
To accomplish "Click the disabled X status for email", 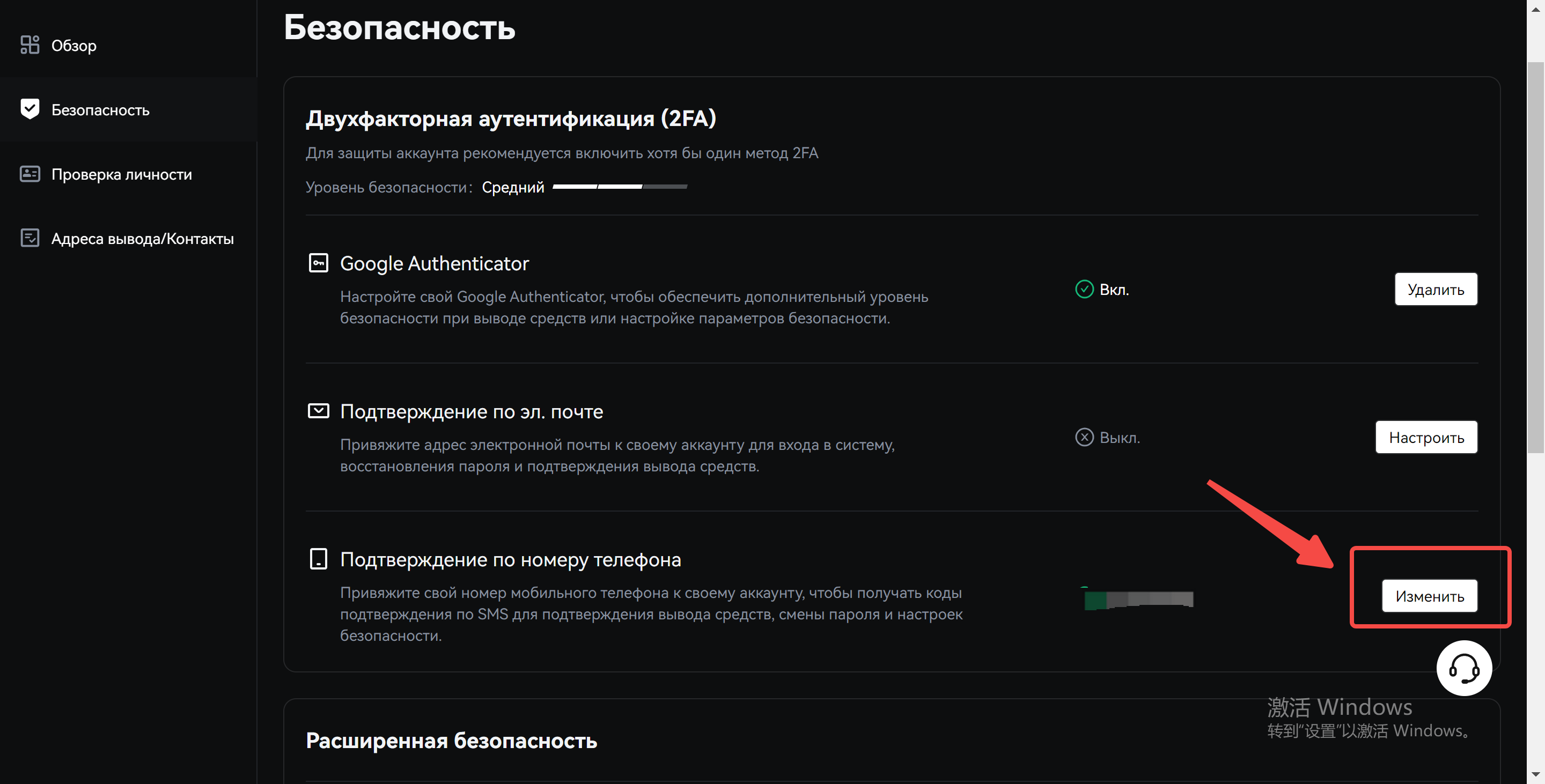I will coord(1084,438).
